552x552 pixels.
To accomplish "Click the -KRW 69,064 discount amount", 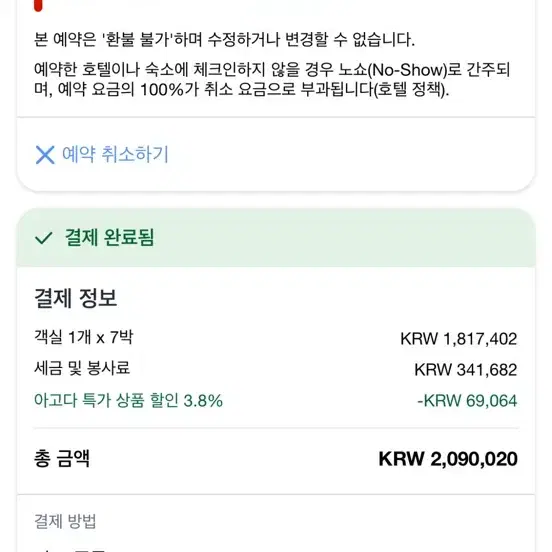I will point(467,401).
